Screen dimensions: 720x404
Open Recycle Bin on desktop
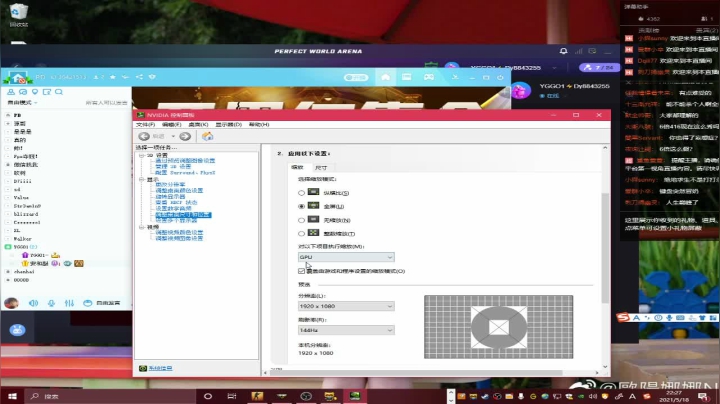tap(18, 15)
